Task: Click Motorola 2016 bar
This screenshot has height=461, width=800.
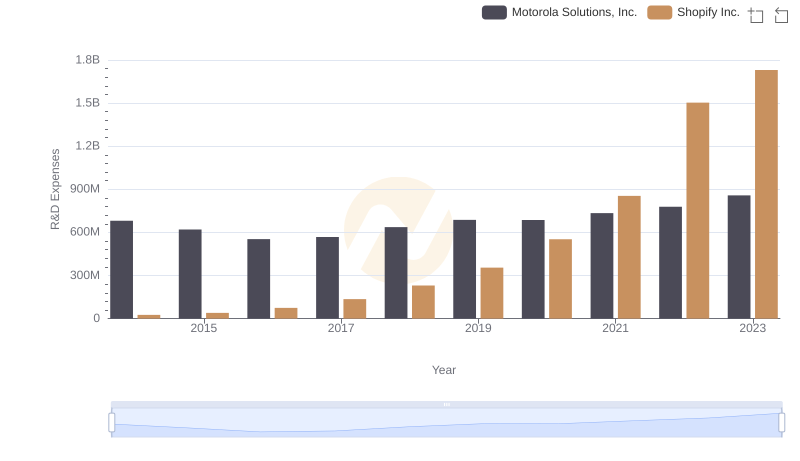Action: (x=259, y=279)
